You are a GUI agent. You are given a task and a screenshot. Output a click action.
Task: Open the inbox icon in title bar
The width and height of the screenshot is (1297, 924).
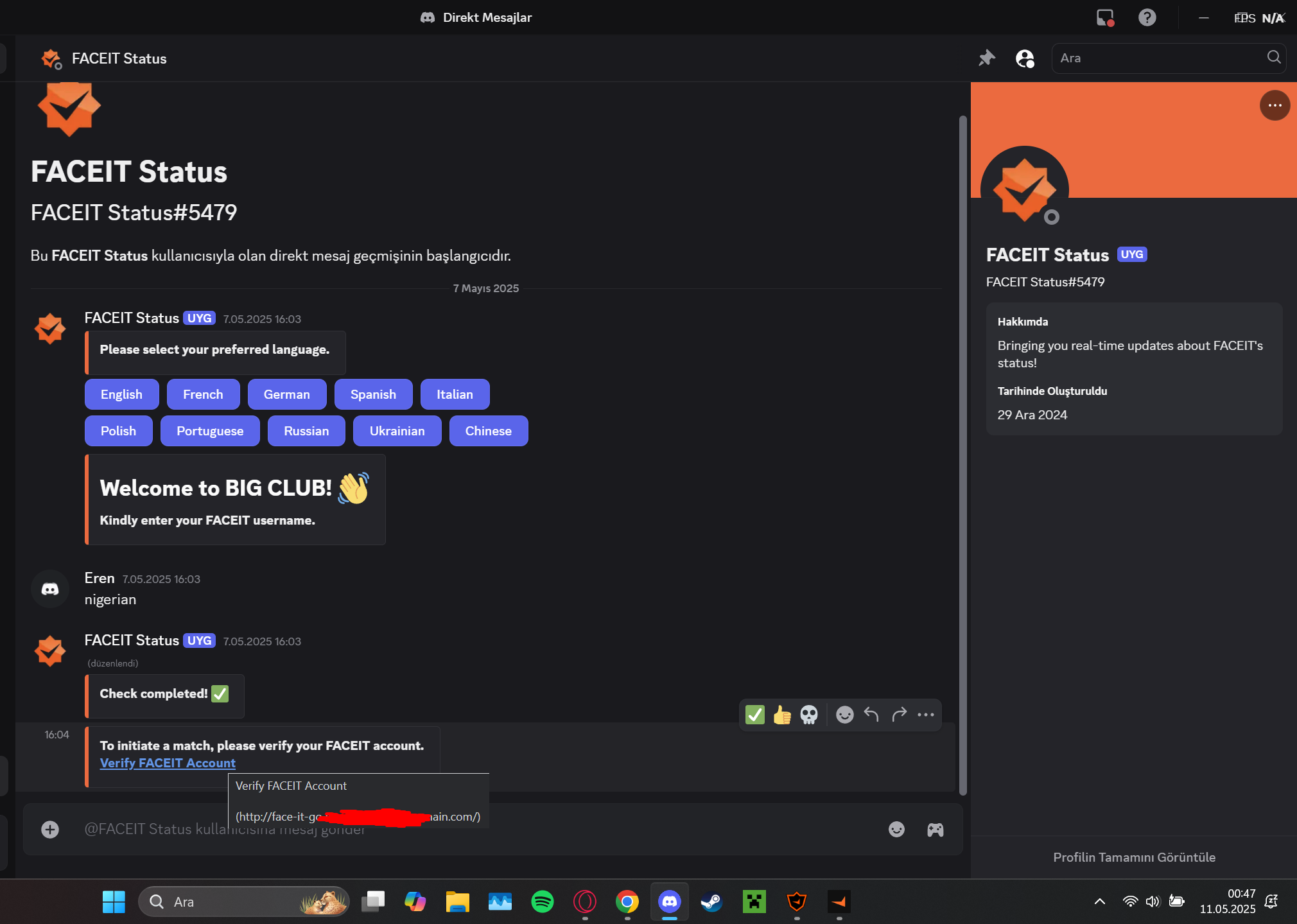1105,17
